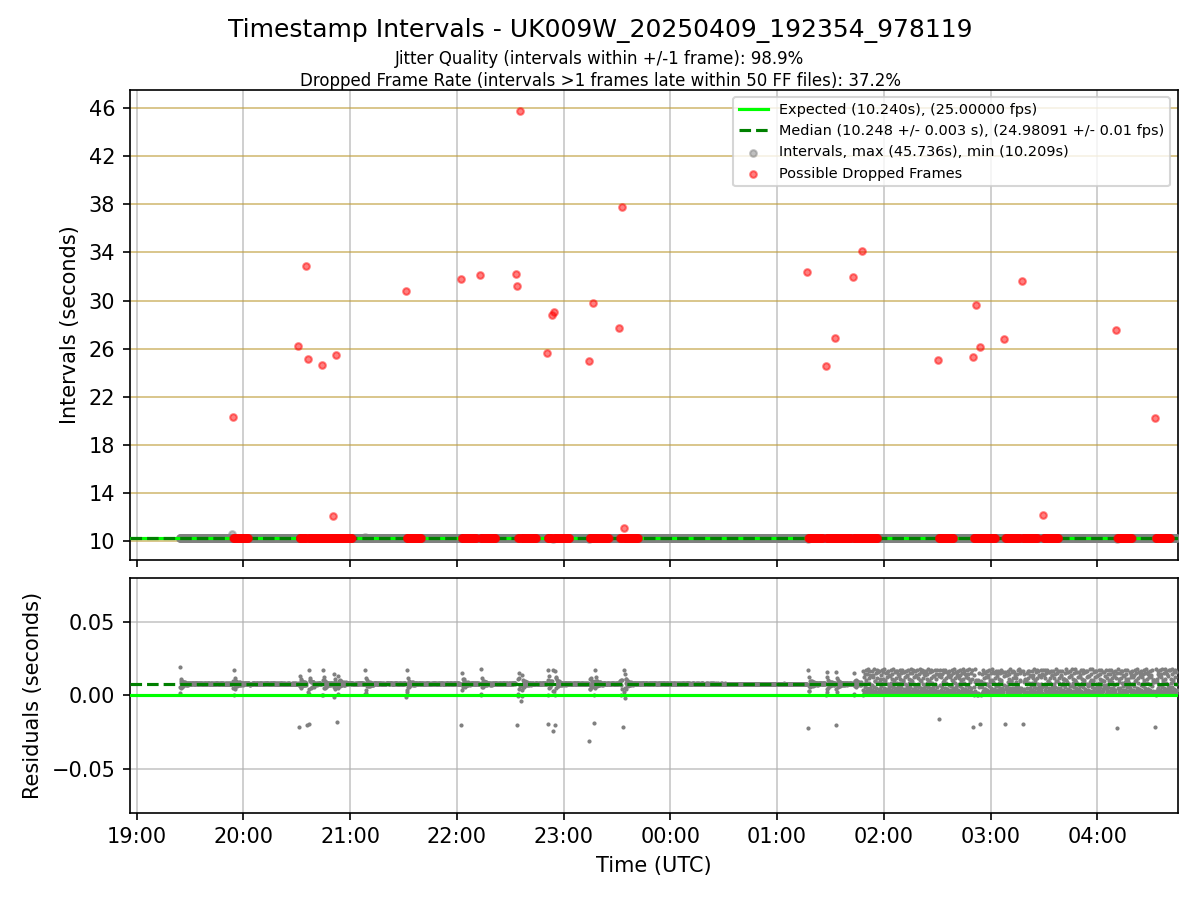
Task: Click the red point near 20 seconds before 20:00
Action: tap(233, 417)
